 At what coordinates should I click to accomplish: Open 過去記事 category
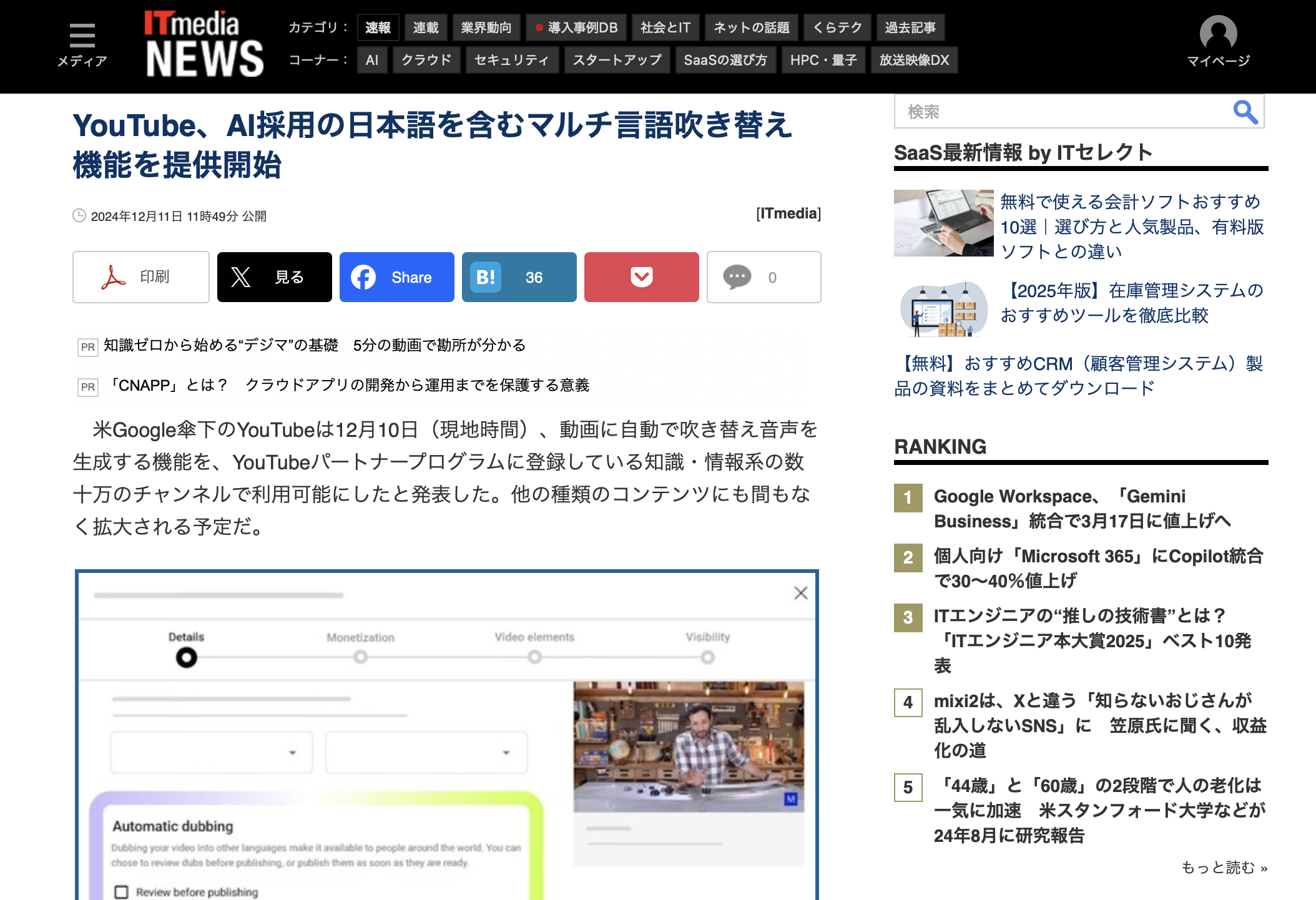(x=910, y=27)
